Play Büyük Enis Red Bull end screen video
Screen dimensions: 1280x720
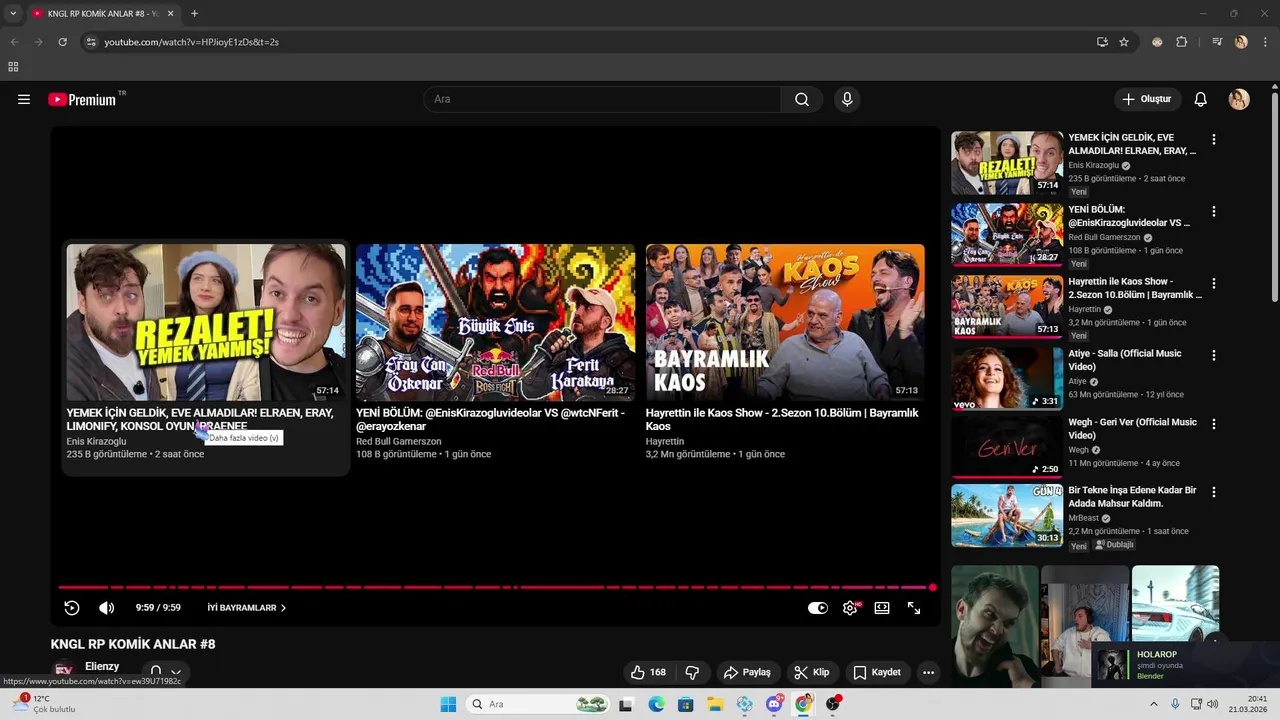pos(495,322)
